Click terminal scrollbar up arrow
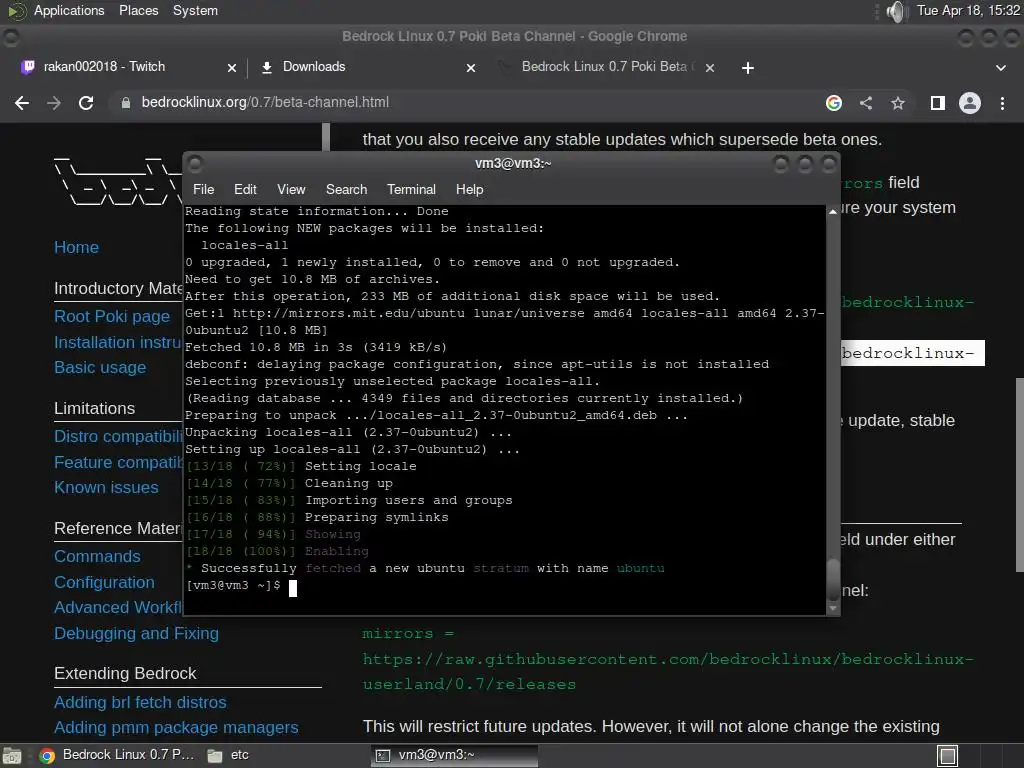This screenshot has height=768, width=1024. 833,212
